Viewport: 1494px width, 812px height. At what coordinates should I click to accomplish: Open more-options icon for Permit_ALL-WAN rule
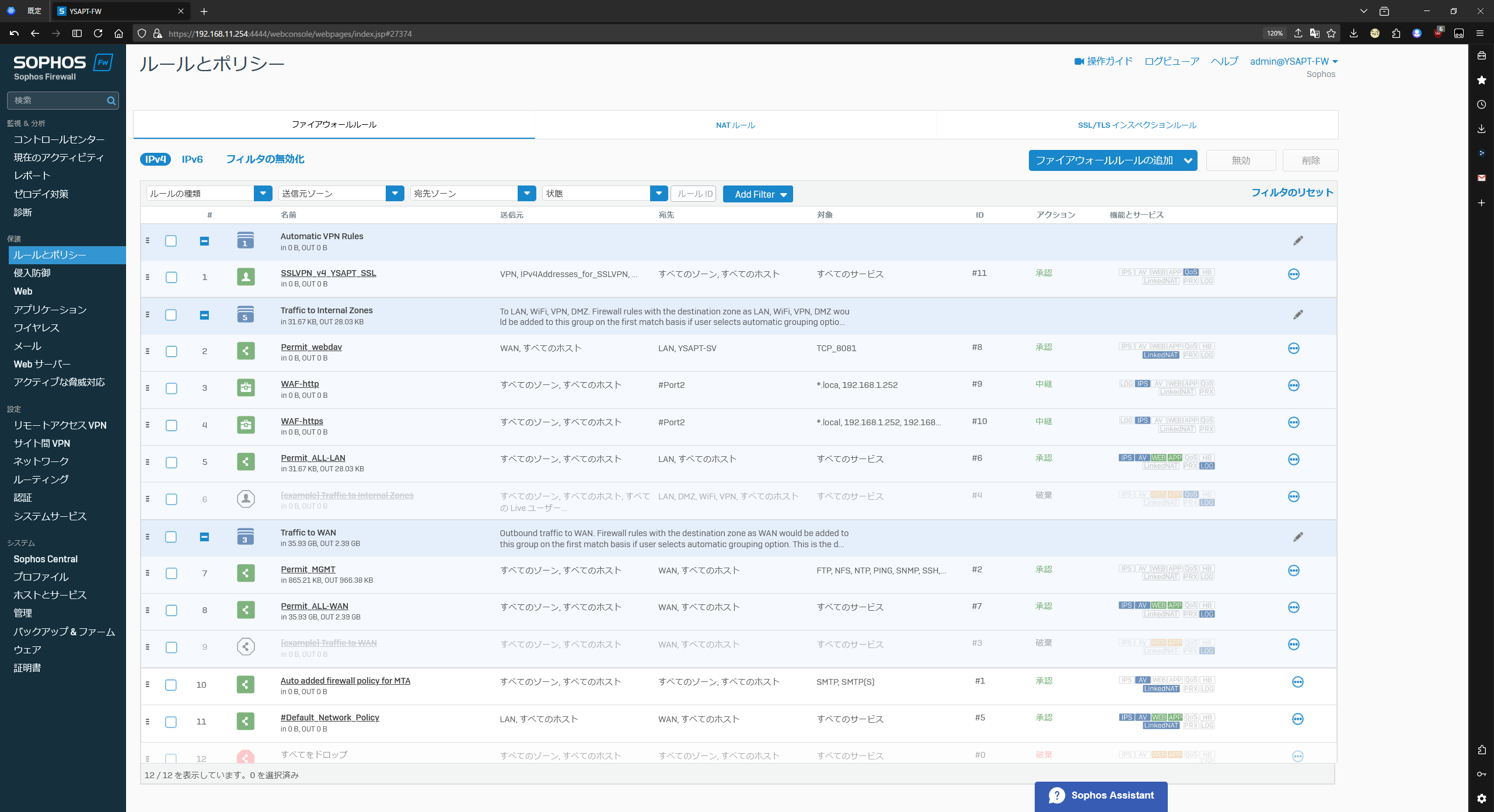point(1293,608)
